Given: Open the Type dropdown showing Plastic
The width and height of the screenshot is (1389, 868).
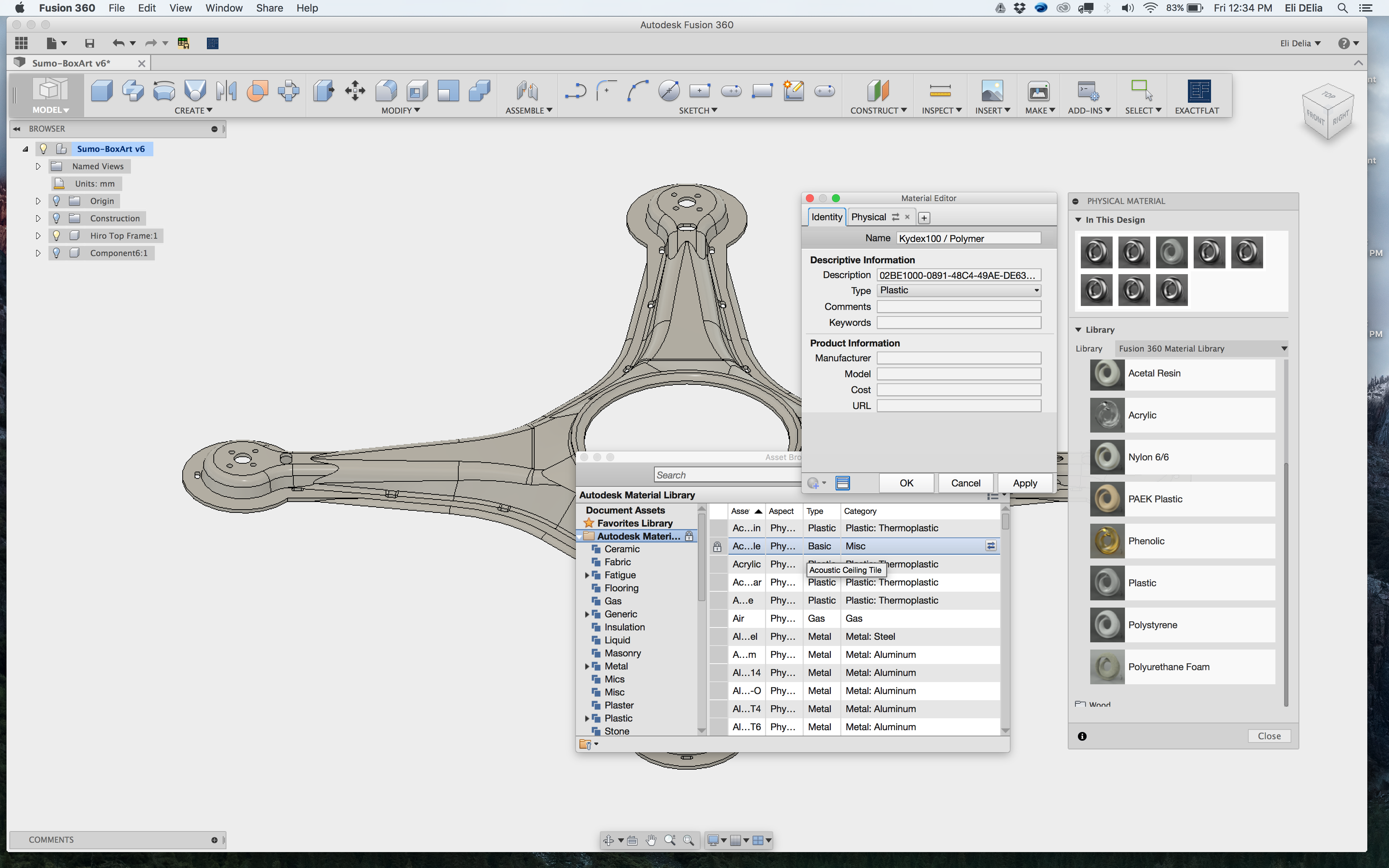Looking at the screenshot, I should click(957, 290).
